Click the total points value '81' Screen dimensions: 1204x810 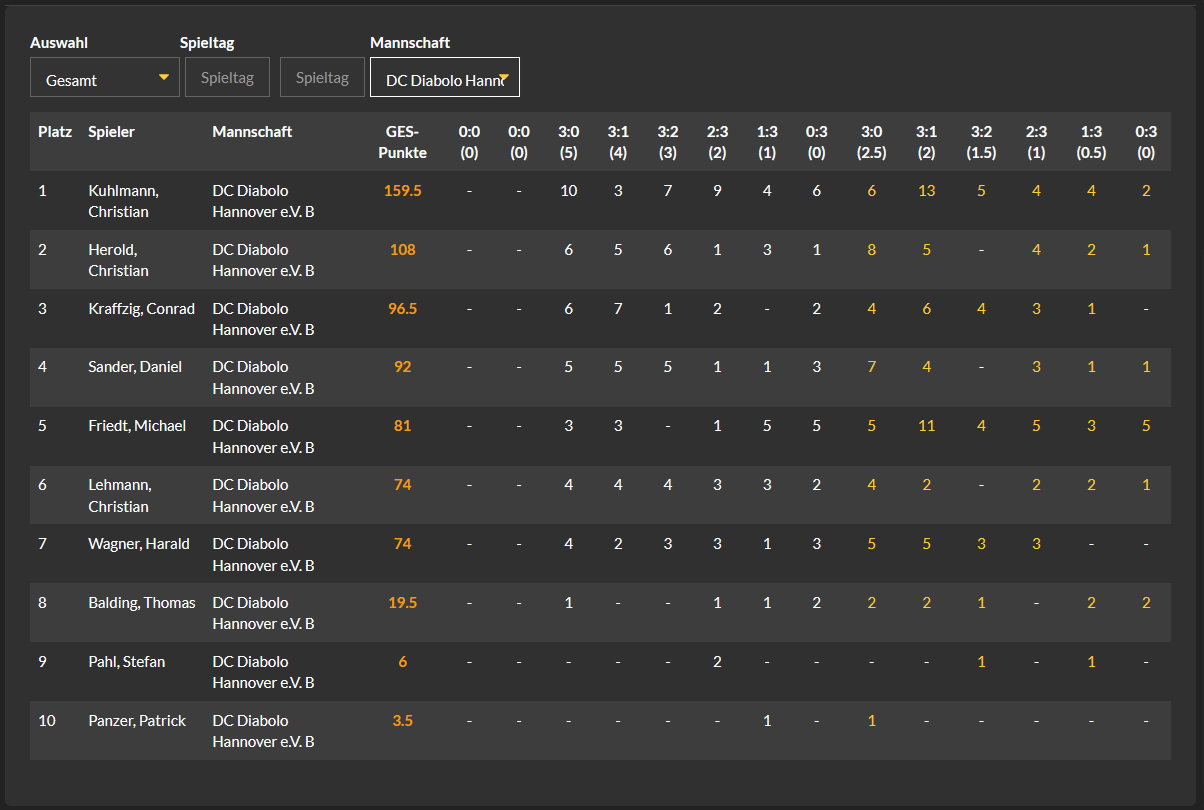(403, 426)
